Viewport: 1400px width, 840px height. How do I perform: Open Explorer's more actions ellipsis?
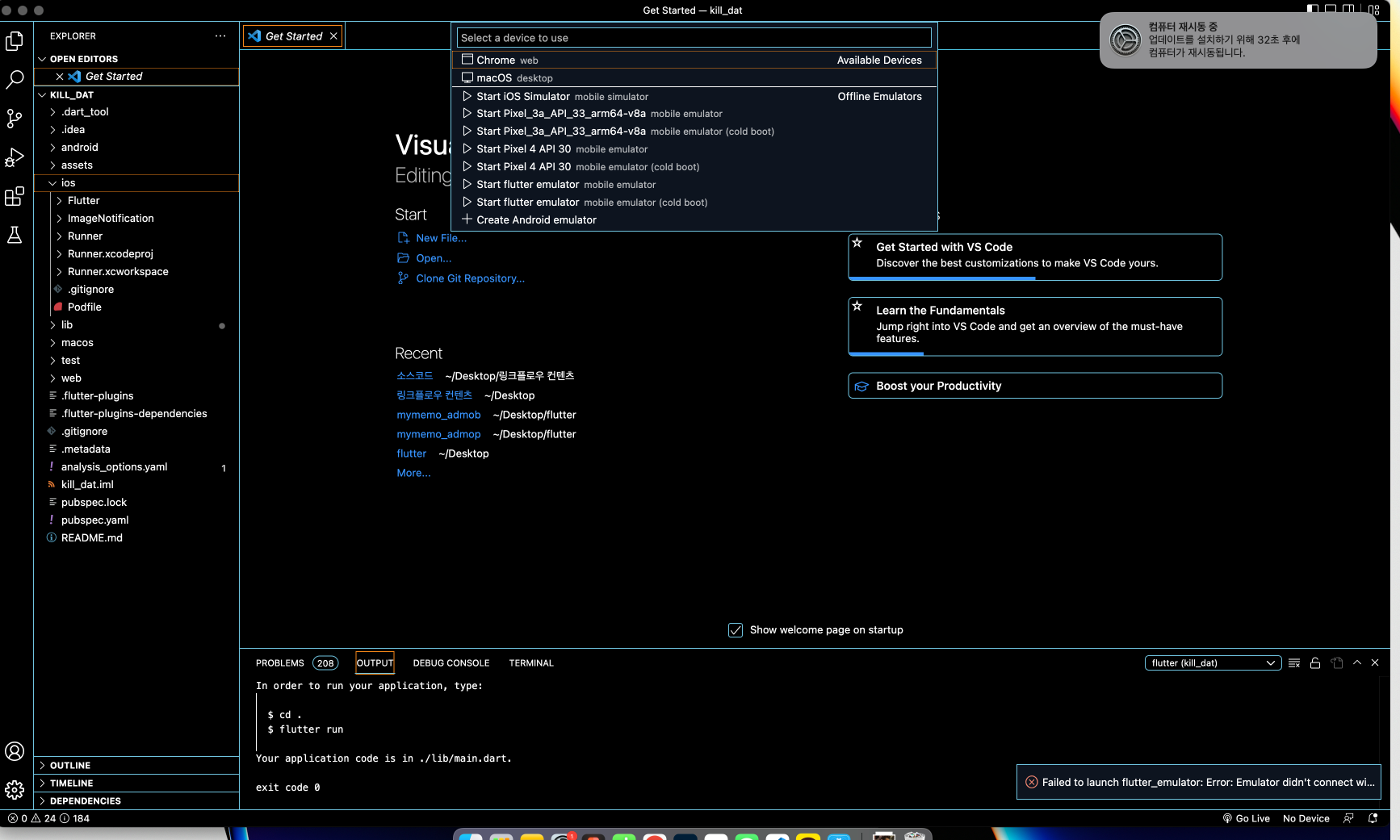point(220,36)
